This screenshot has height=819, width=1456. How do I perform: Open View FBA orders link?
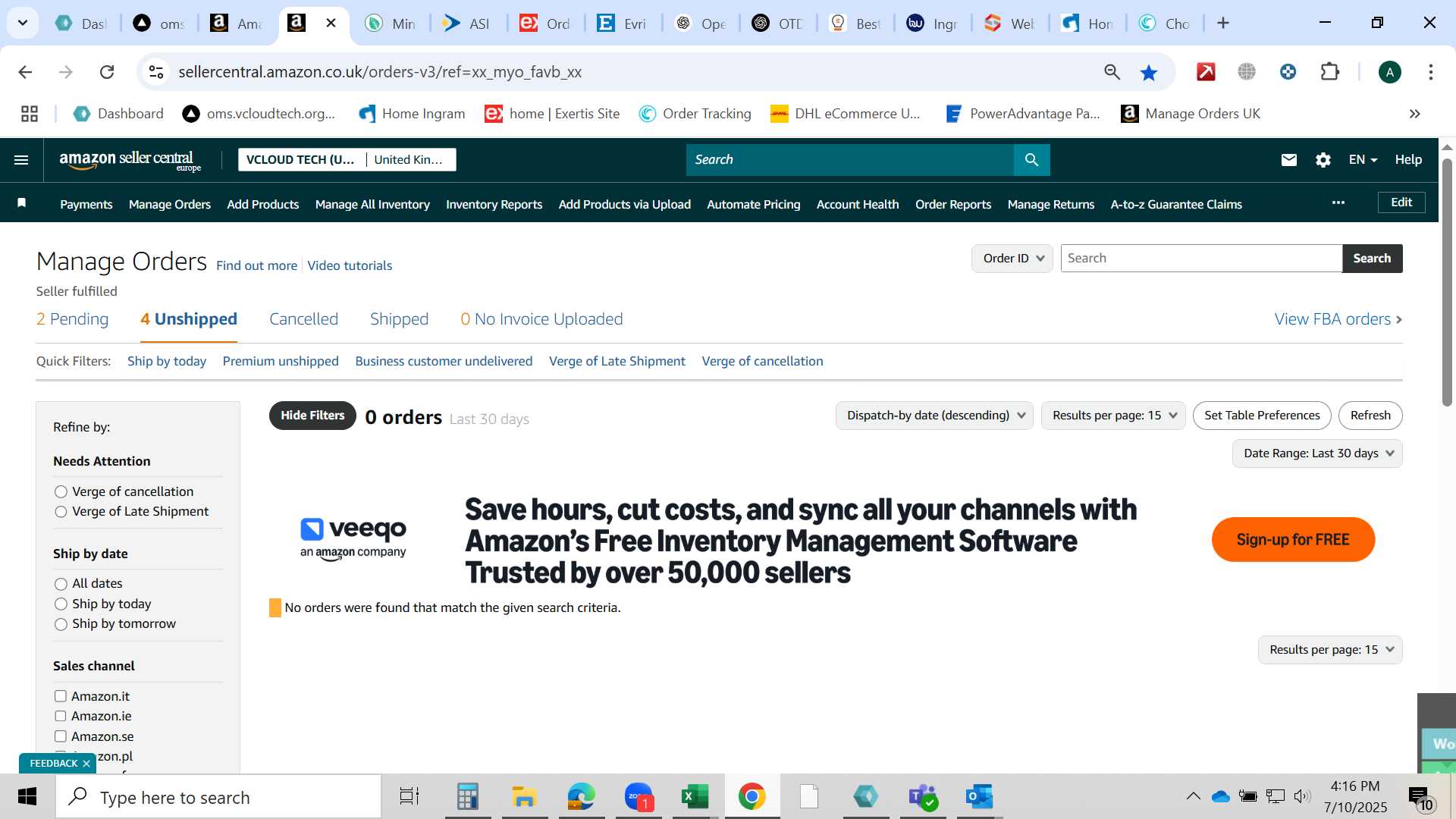pos(1338,319)
